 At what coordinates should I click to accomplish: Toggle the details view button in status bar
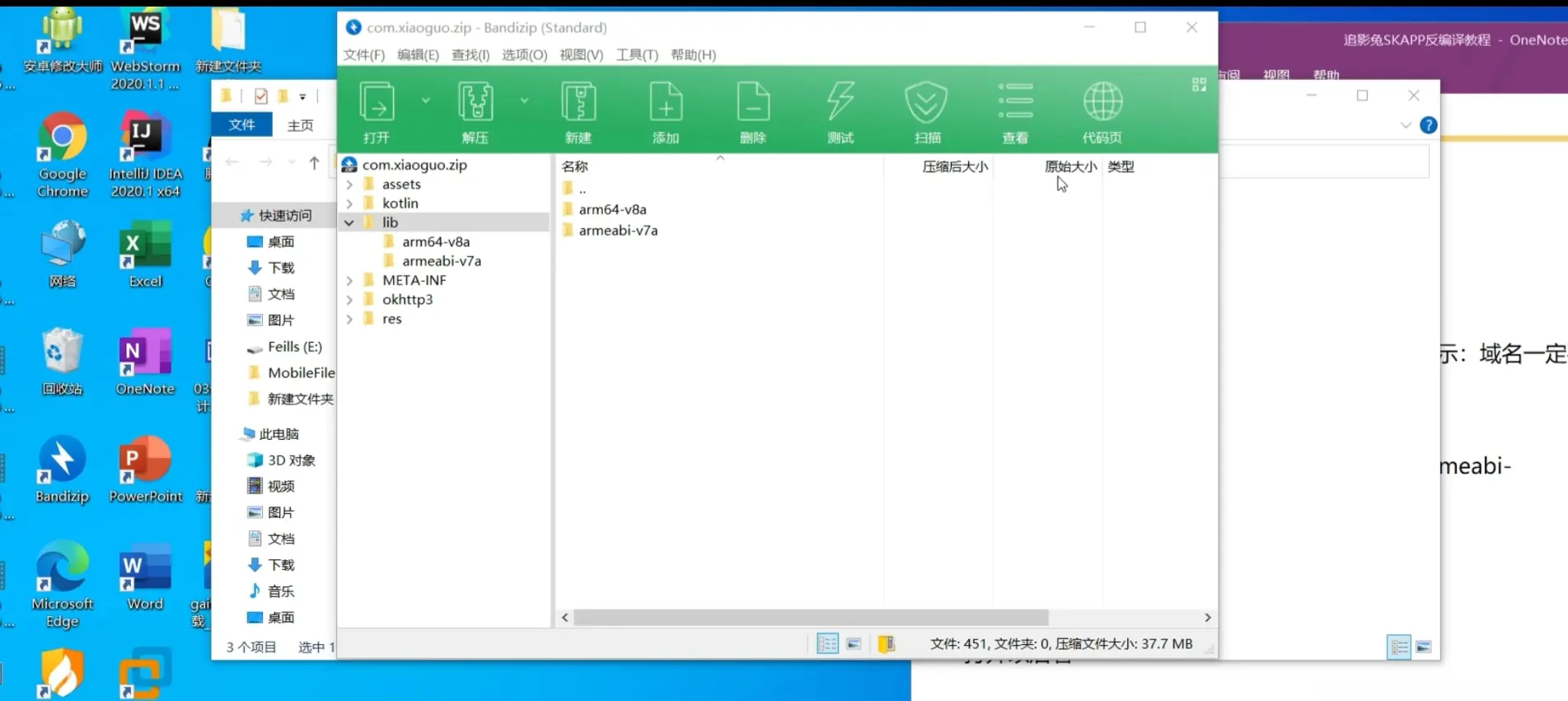click(827, 644)
